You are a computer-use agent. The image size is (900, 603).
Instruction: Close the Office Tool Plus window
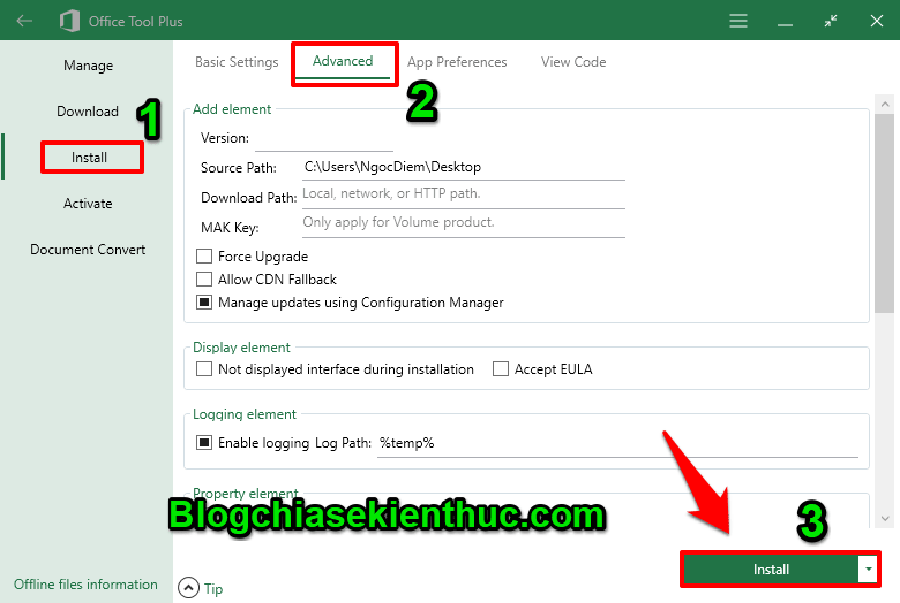pyautogui.click(x=876, y=21)
